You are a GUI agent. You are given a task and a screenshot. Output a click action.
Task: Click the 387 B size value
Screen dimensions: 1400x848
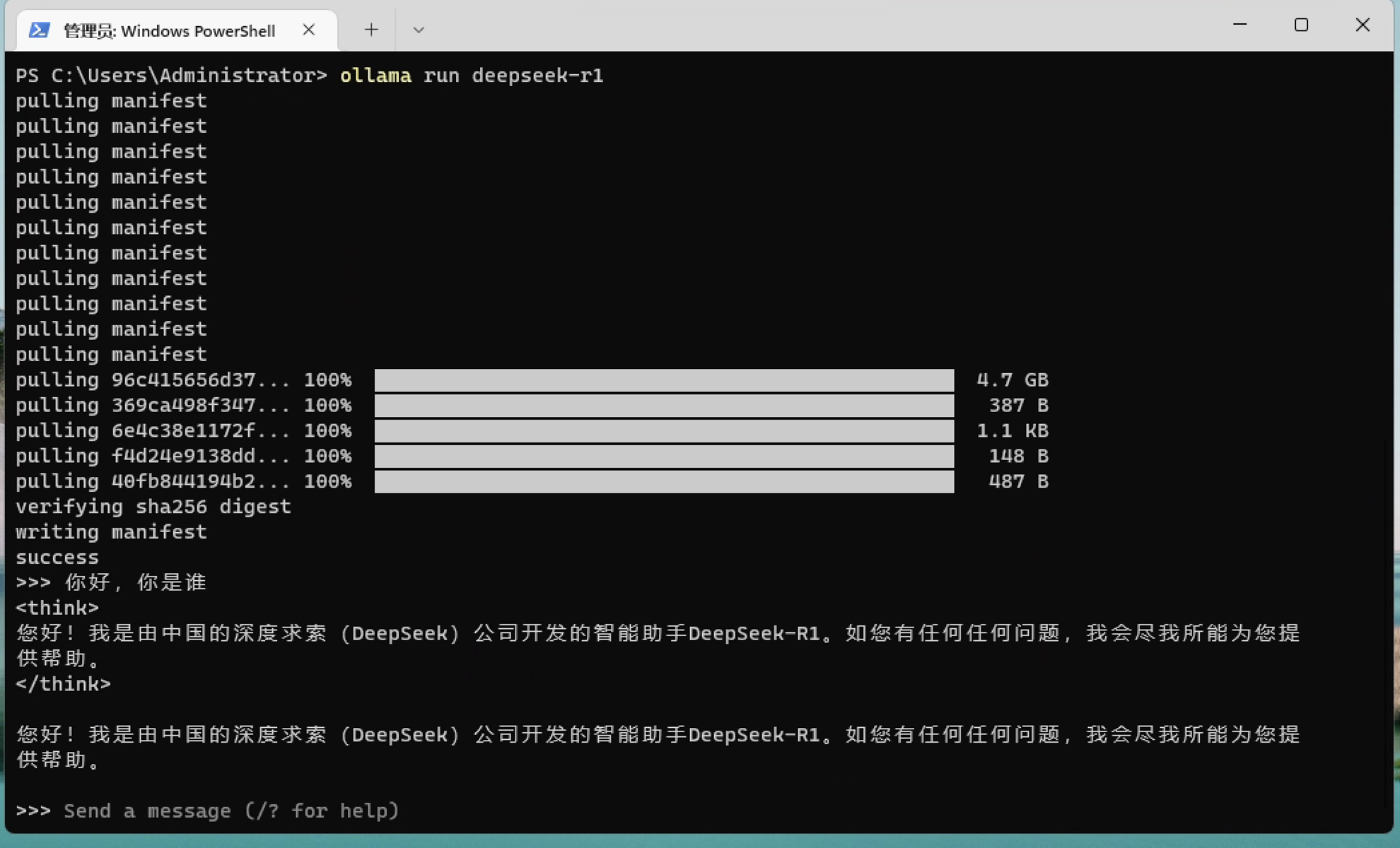(1018, 406)
